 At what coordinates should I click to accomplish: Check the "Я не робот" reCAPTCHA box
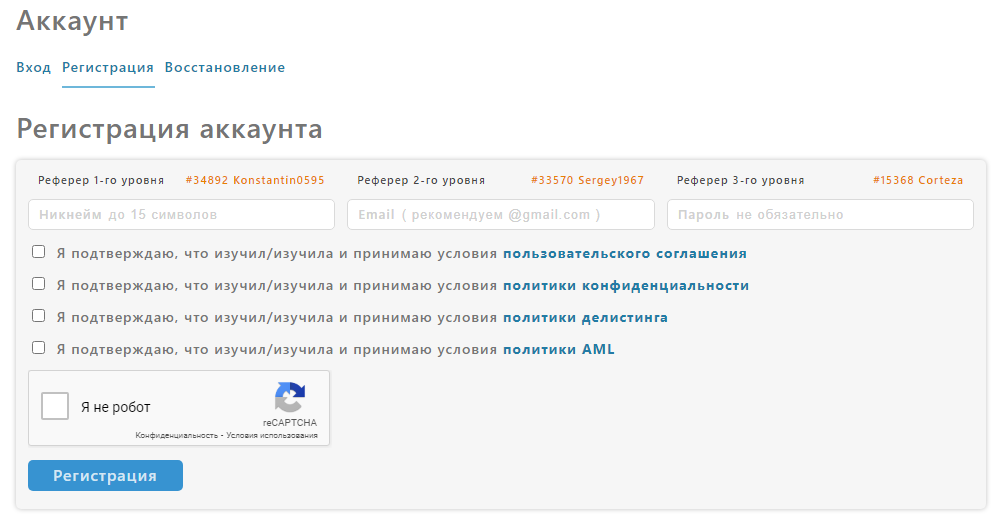pyautogui.click(x=55, y=407)
